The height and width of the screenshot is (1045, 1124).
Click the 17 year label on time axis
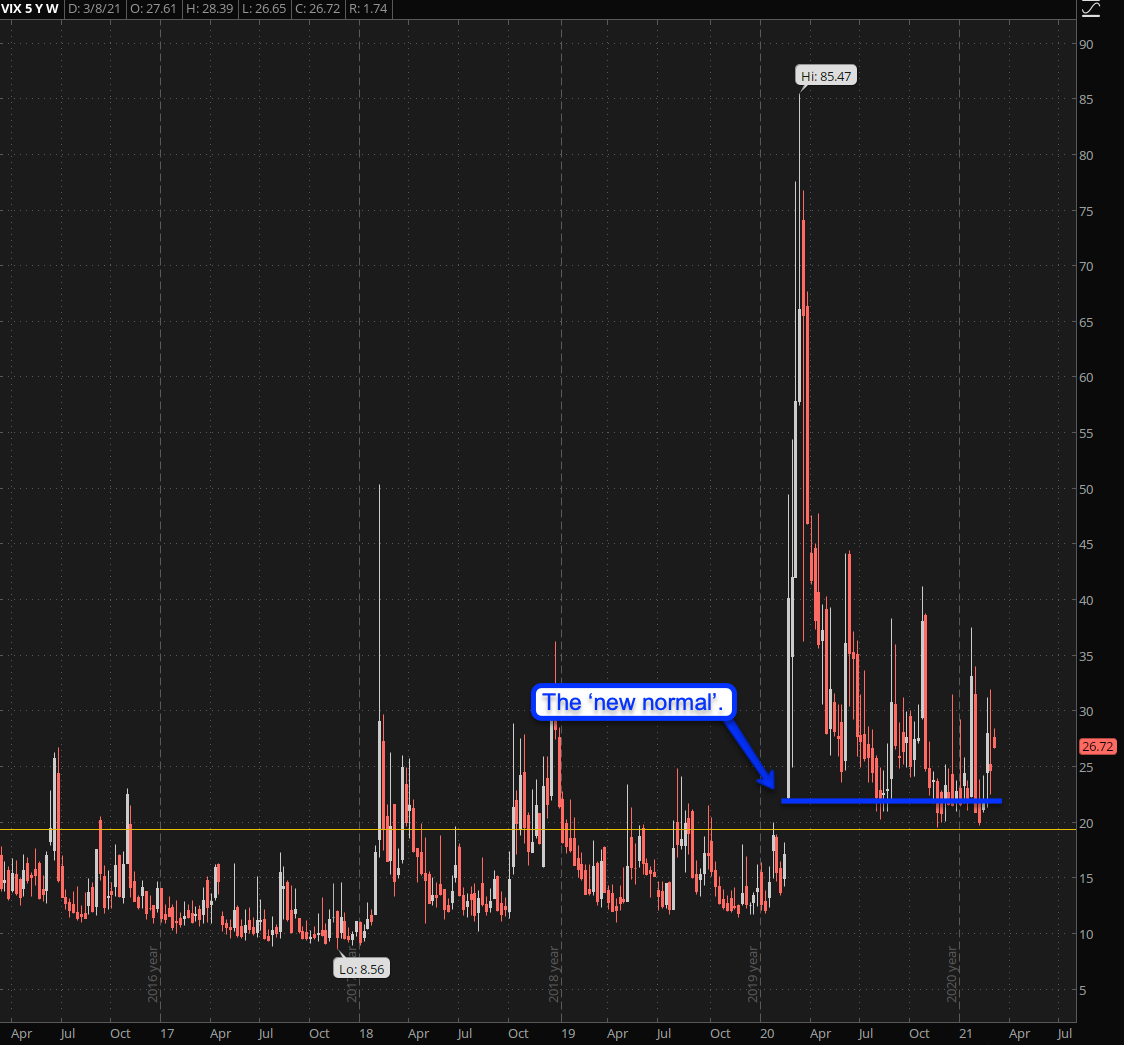(x=167, y=1034)
